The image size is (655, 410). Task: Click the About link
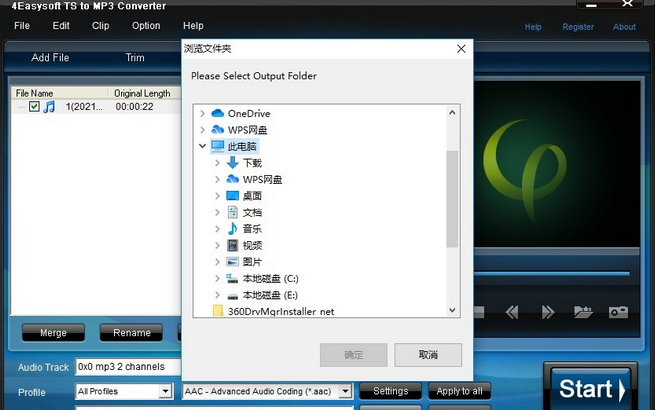pyautogui.click(x=624, y=27)
